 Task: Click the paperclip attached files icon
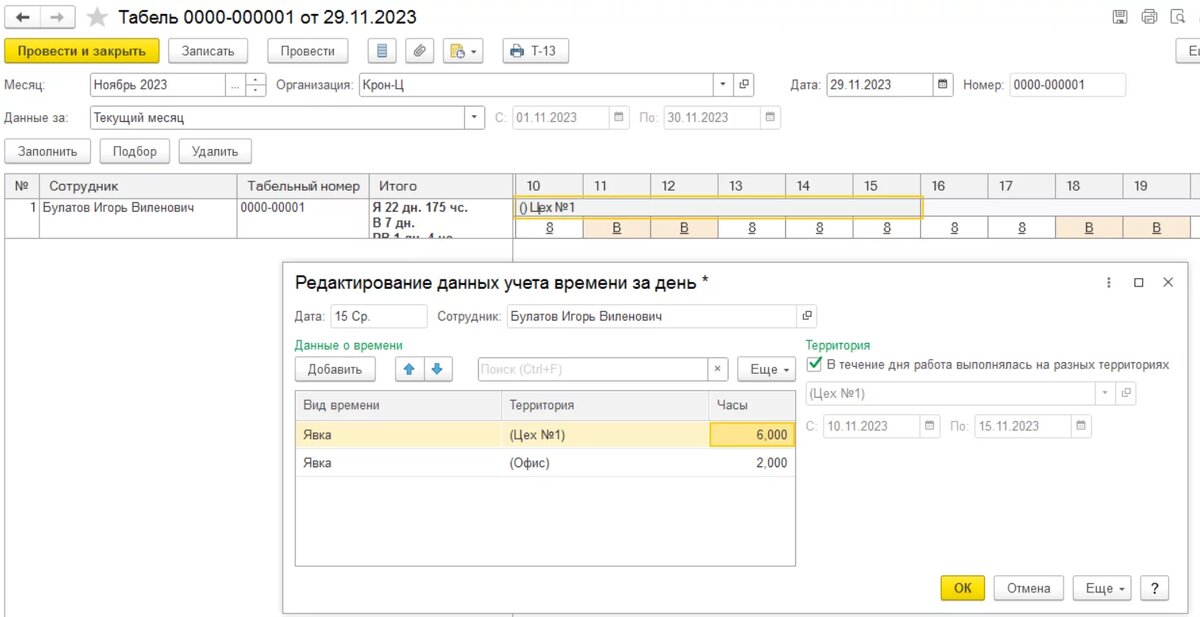421,51
